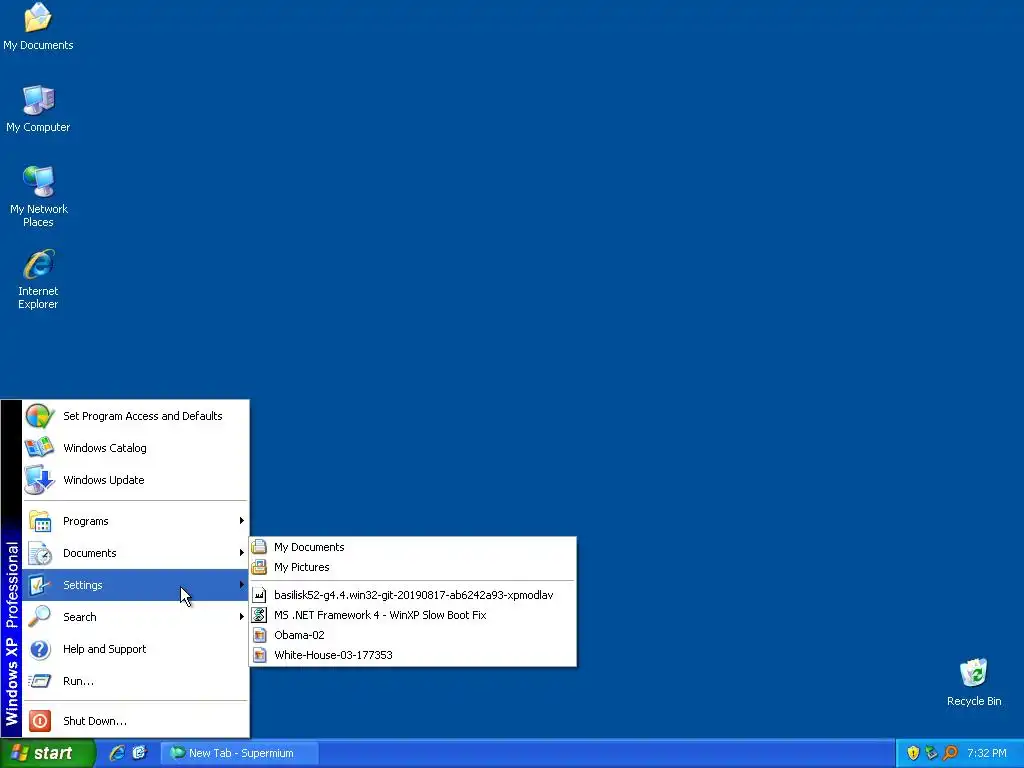Image resolution: width=1024 pixels, height=768 pixels.
Task: Click My Pictures icon in submenu
Action: click(x=259, y=567)
